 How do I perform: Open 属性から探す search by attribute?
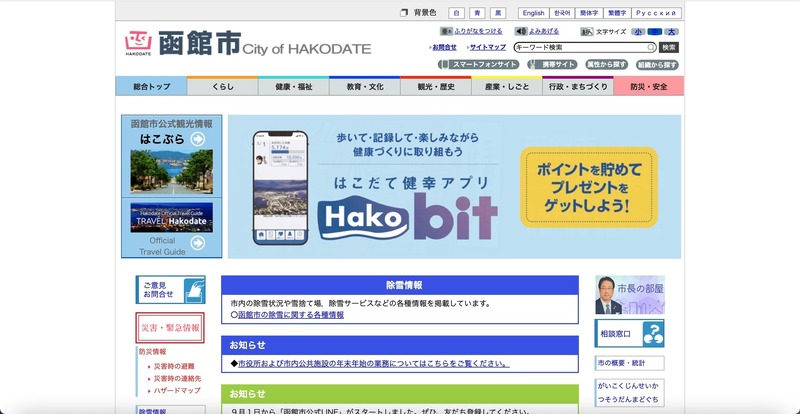pyautogui.click(x=606, y=64)
